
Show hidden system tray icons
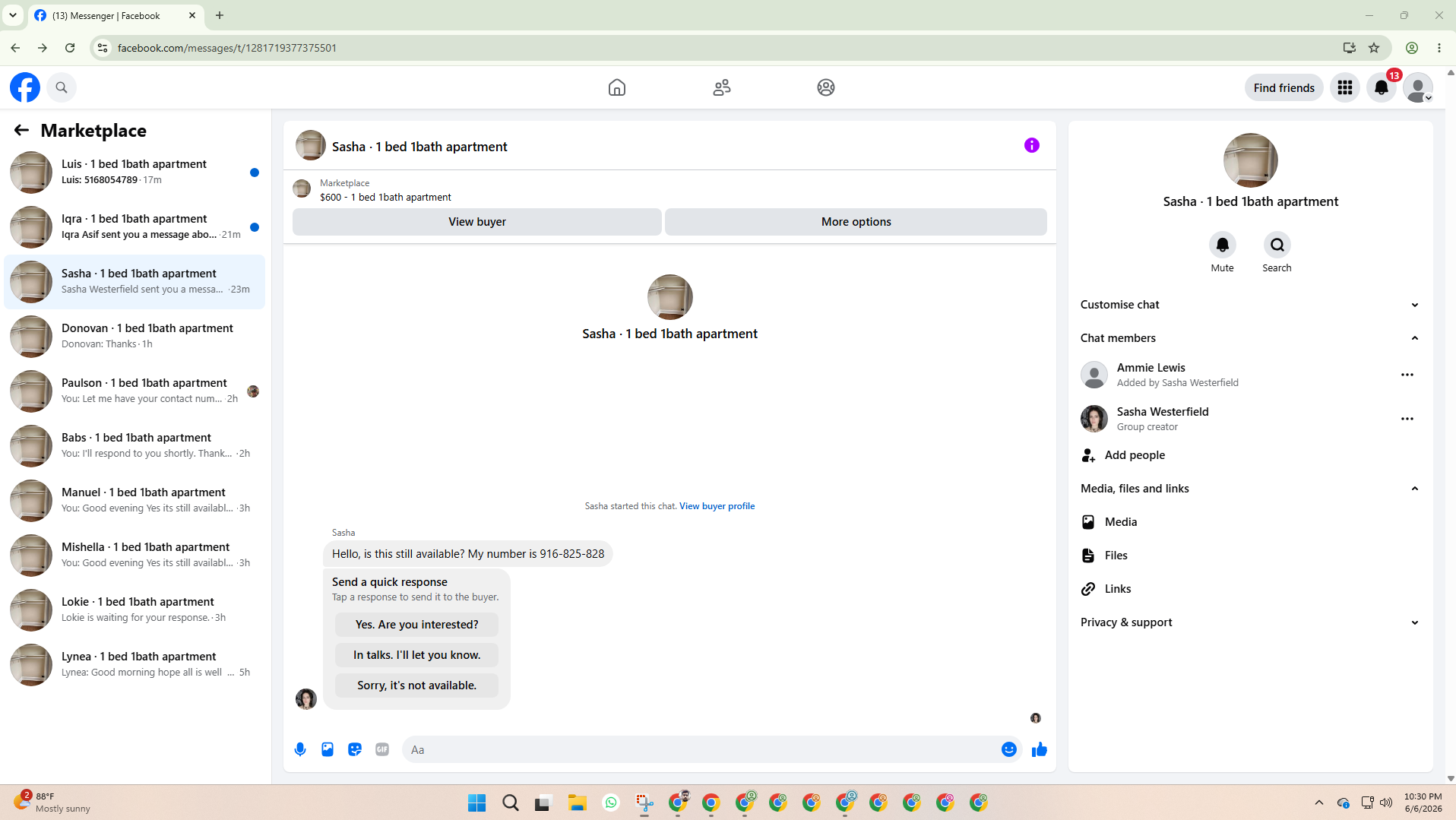[x=1319, y=803]
